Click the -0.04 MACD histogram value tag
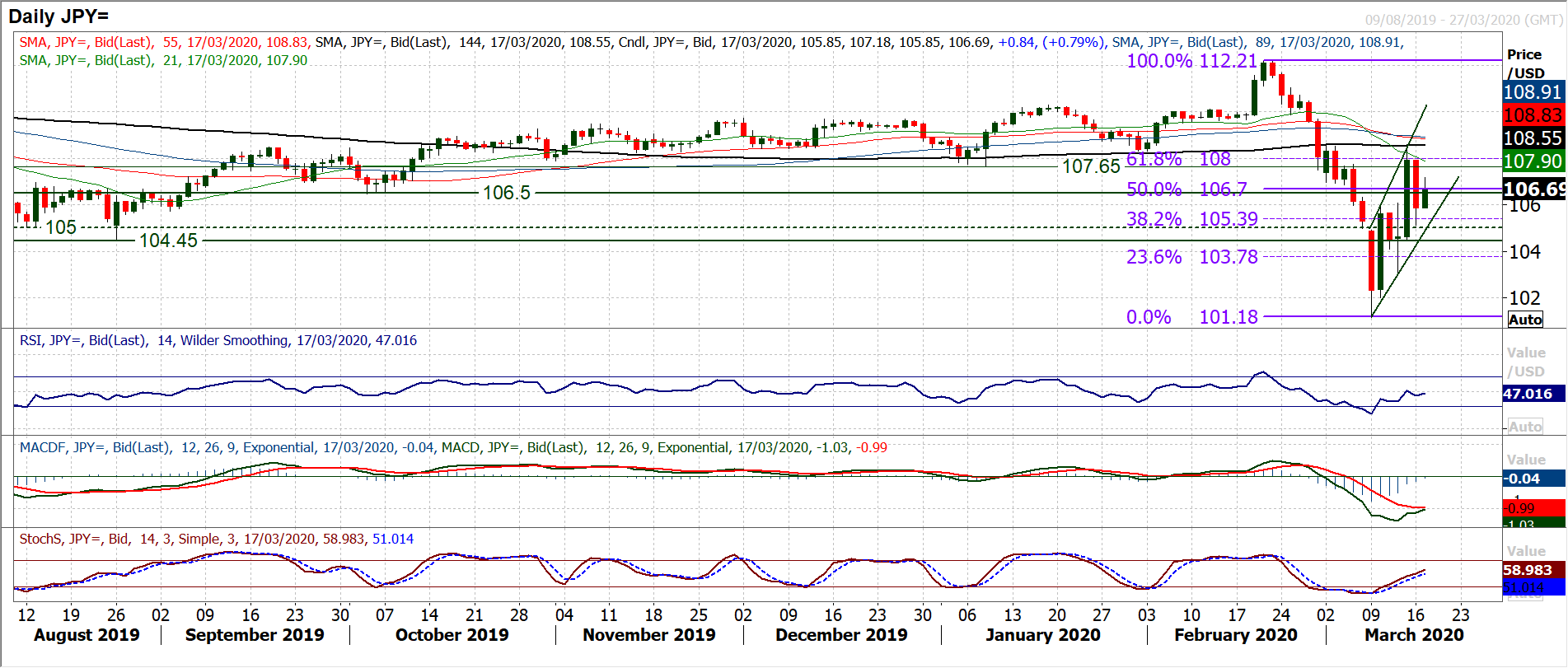 [x=1533, y=479]
